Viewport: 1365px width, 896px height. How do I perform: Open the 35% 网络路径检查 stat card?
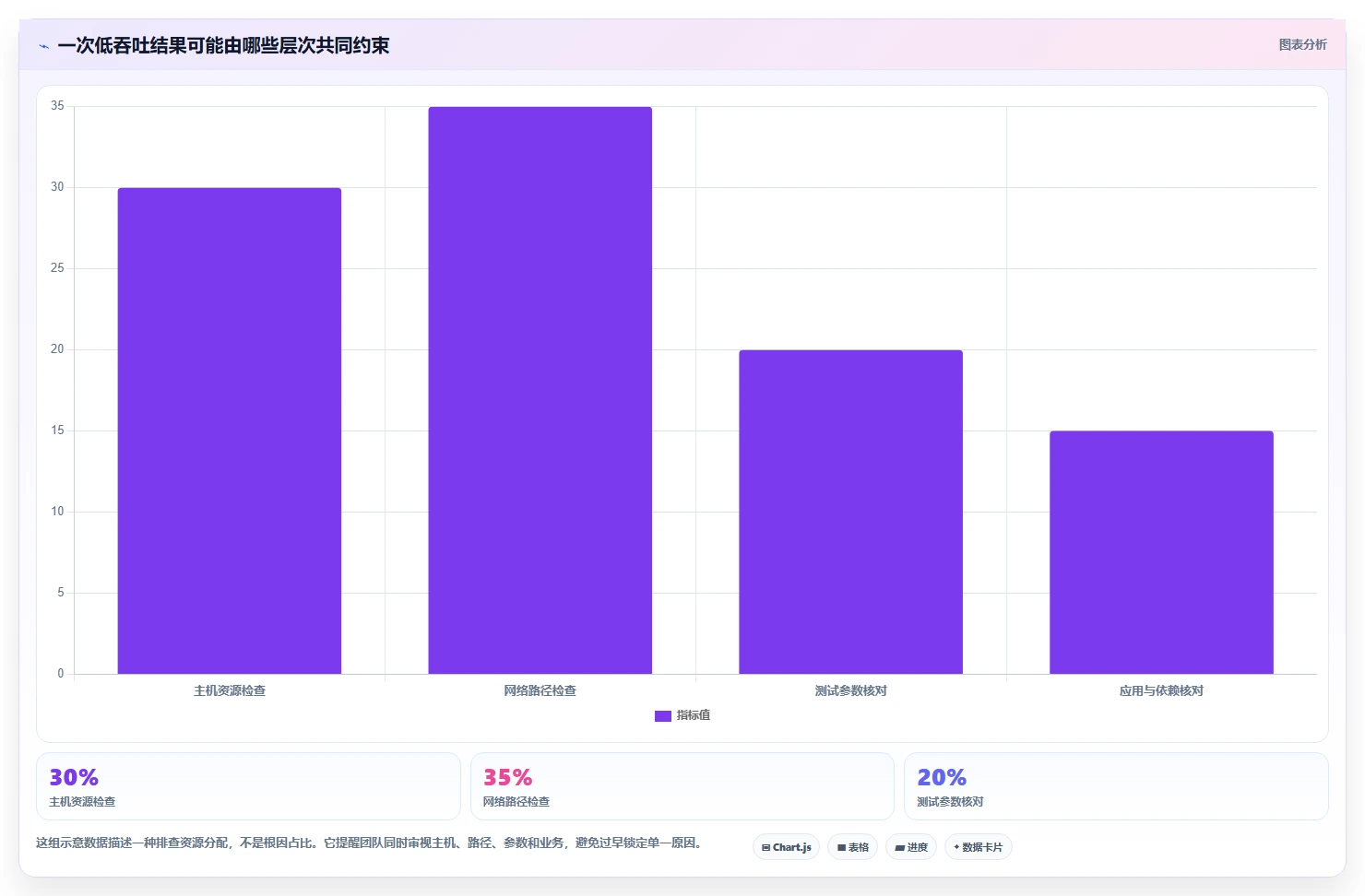tap(682, 786)
